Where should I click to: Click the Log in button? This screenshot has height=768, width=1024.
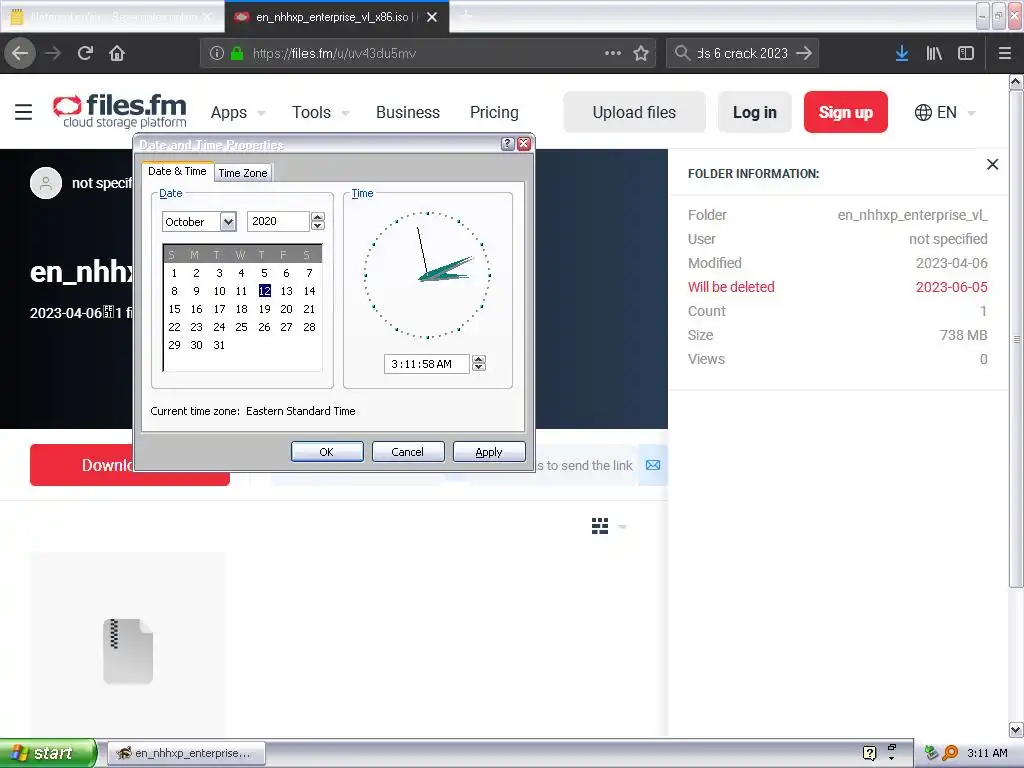(x=755, y=112)
